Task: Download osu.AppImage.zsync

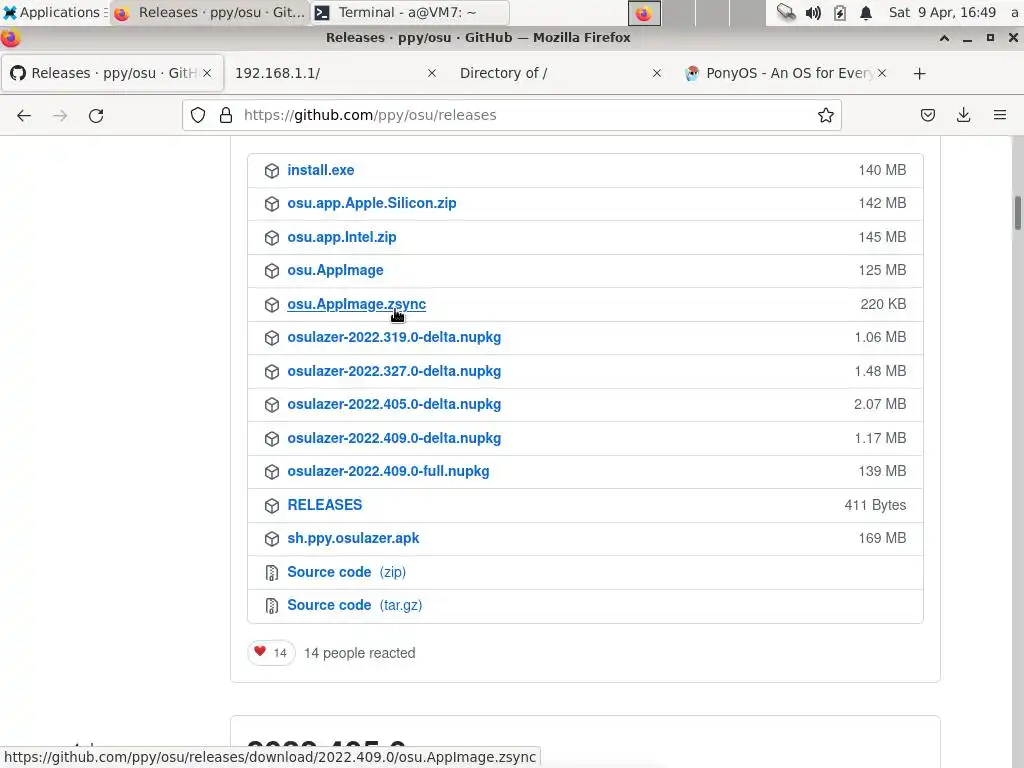Action: pyautogui.click(x=356, y=304)
